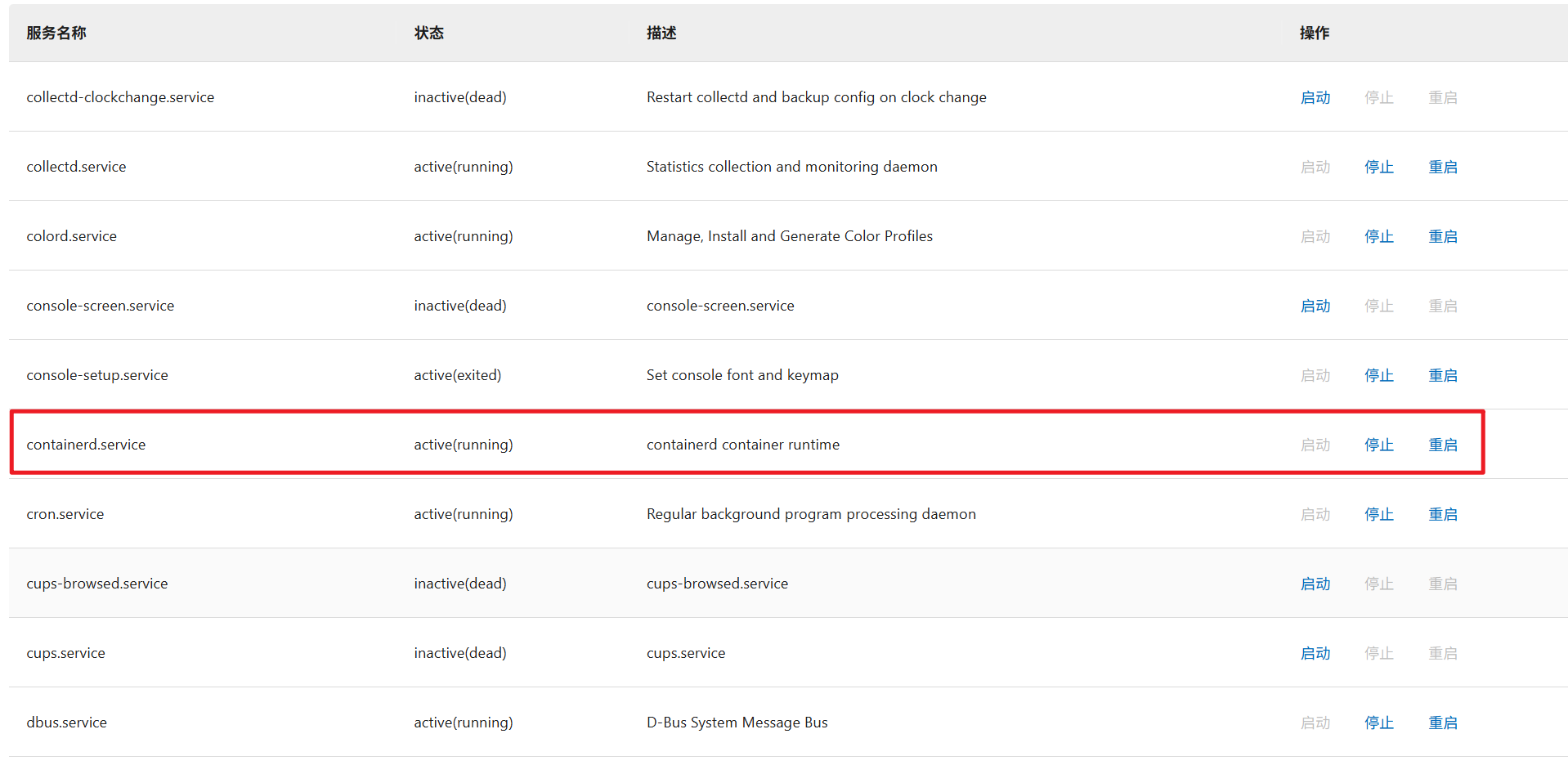Click the cron.service service name

click(x=65, y=514)
